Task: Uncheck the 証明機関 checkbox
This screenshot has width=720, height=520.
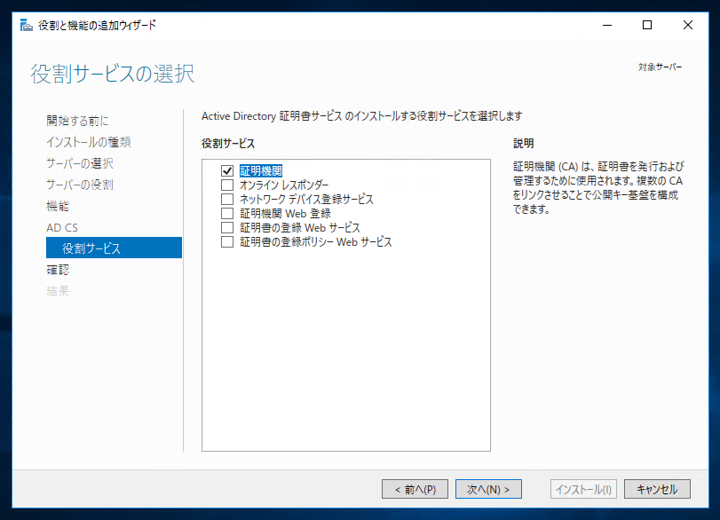Action: click(x=227, y=171)
